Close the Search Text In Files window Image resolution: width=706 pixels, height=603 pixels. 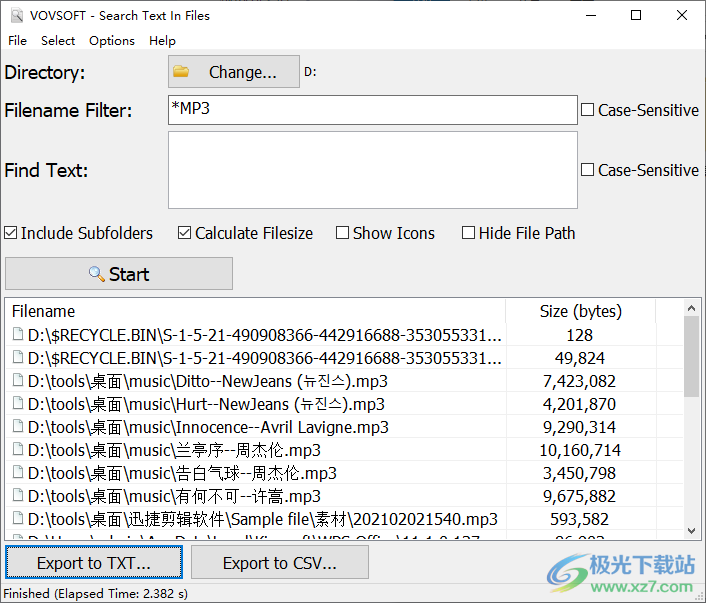coord(682,16)
